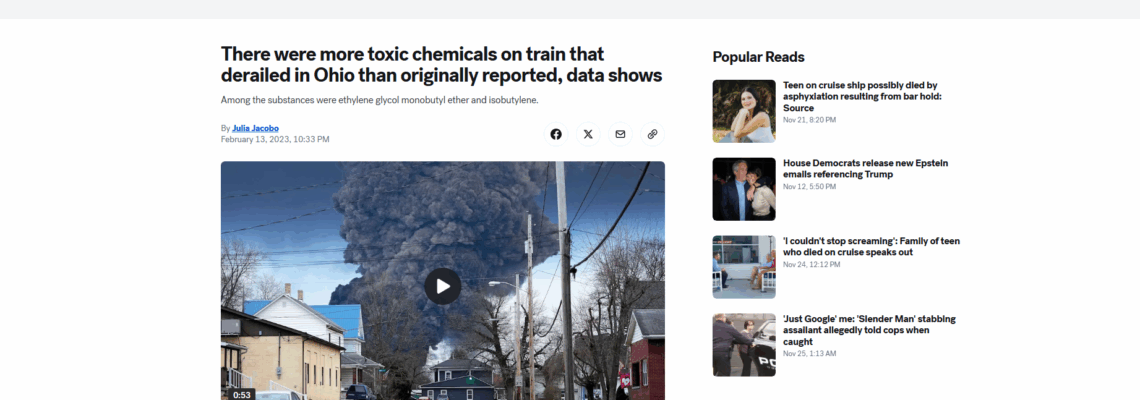Open cruise ship asphyxiation story thumbnail
This screenshot has height=400, width=1140.
point(743,111)
